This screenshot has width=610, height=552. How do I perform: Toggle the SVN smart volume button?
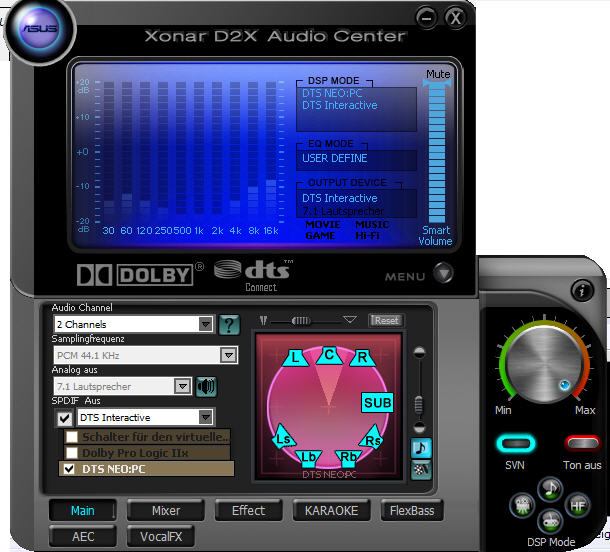pyautogui.click(x=515, y=443)
